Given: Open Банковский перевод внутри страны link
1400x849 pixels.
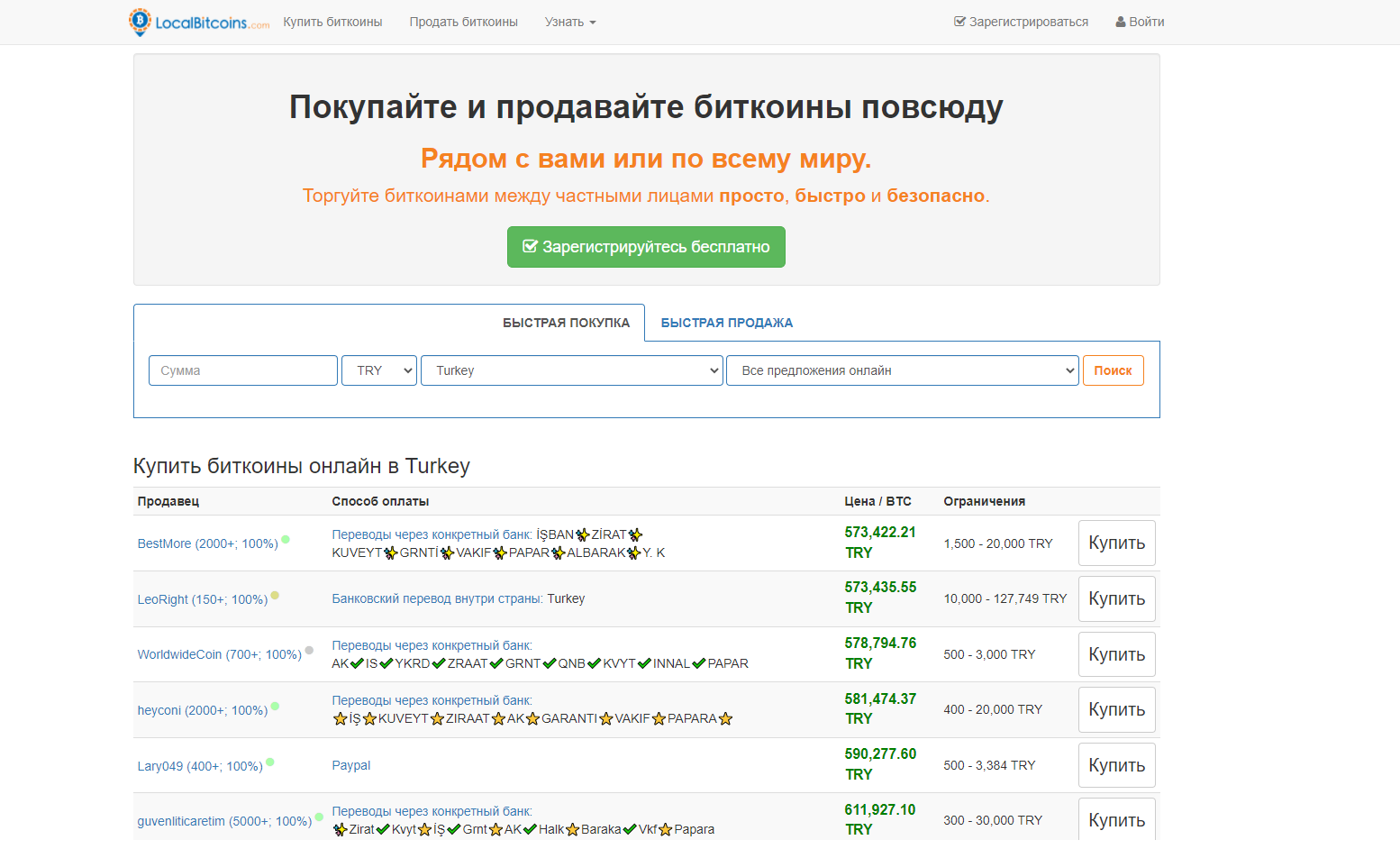Looking at the screenshot, I should tap(437, 598).
